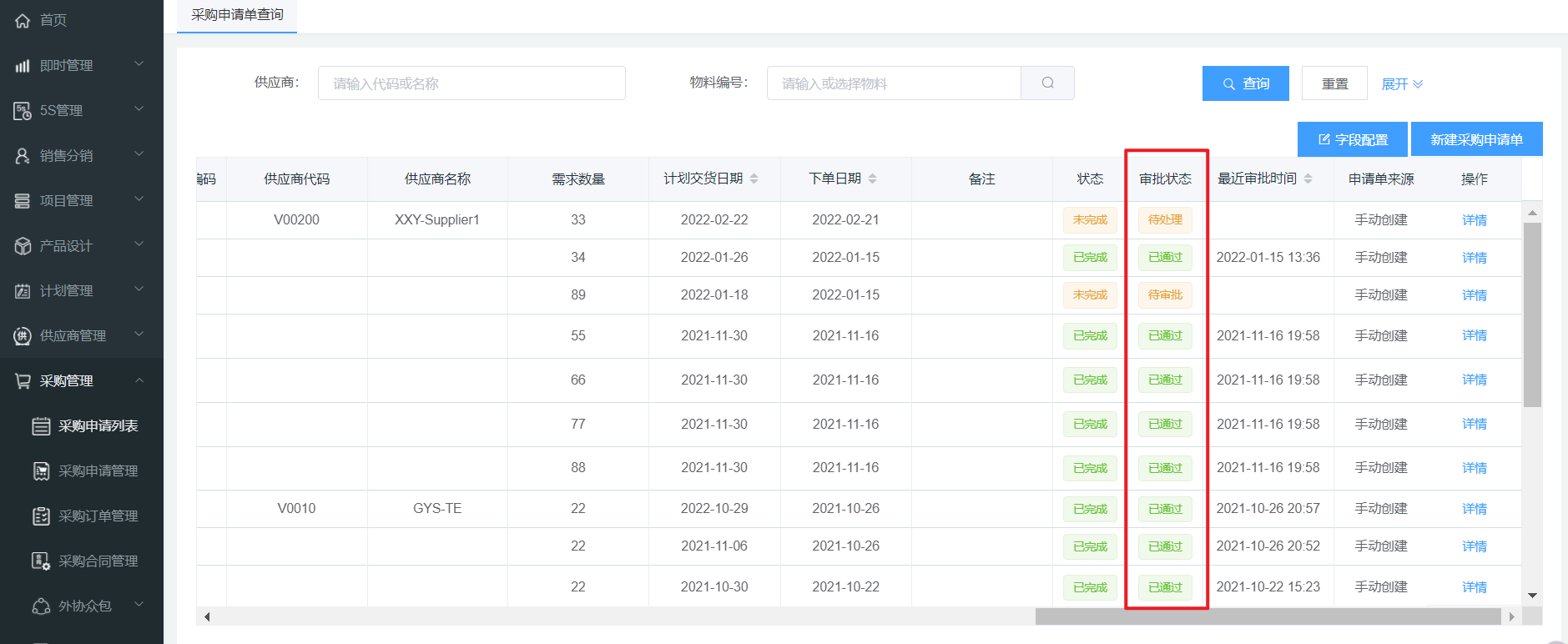Click the 供应商管理 circular icon

click(x=23, y=336)
